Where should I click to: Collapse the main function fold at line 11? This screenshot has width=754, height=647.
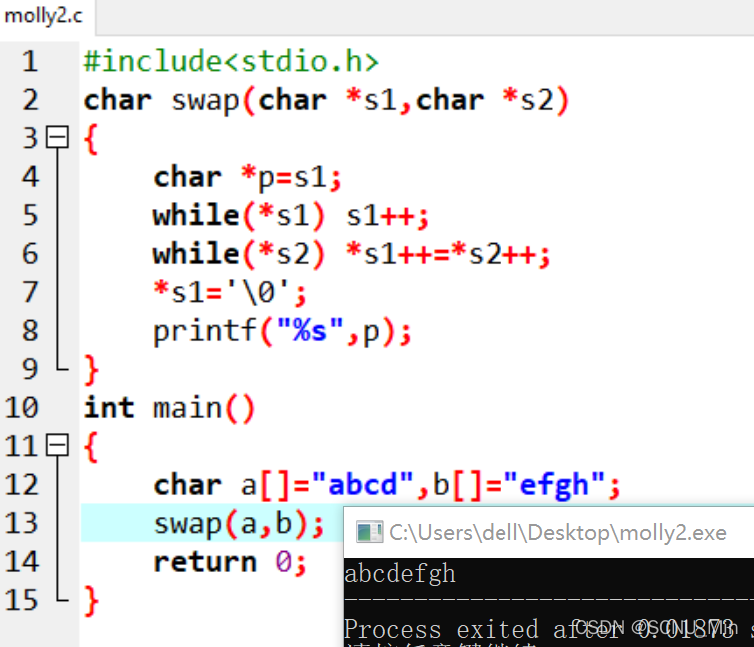coord(58,445)
